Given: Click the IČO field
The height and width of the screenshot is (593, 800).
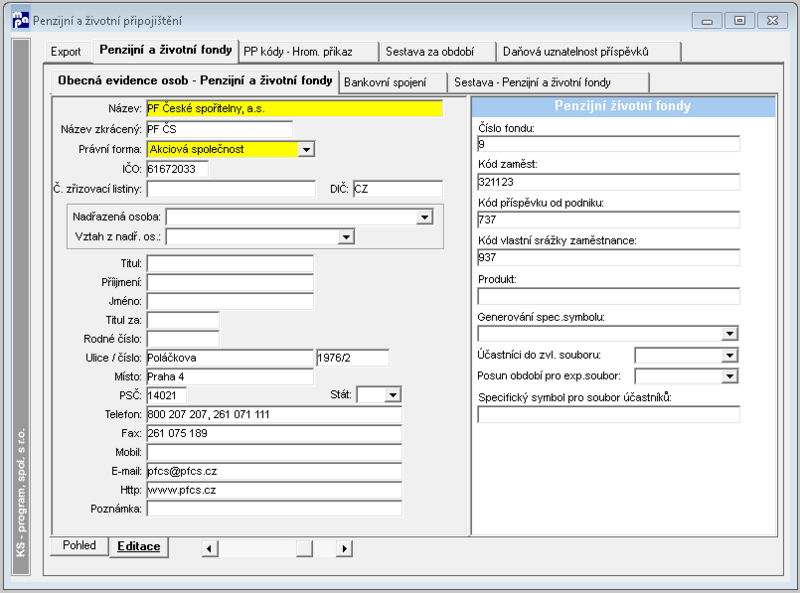Looking at the screenshot, I should tap(178, 169).
